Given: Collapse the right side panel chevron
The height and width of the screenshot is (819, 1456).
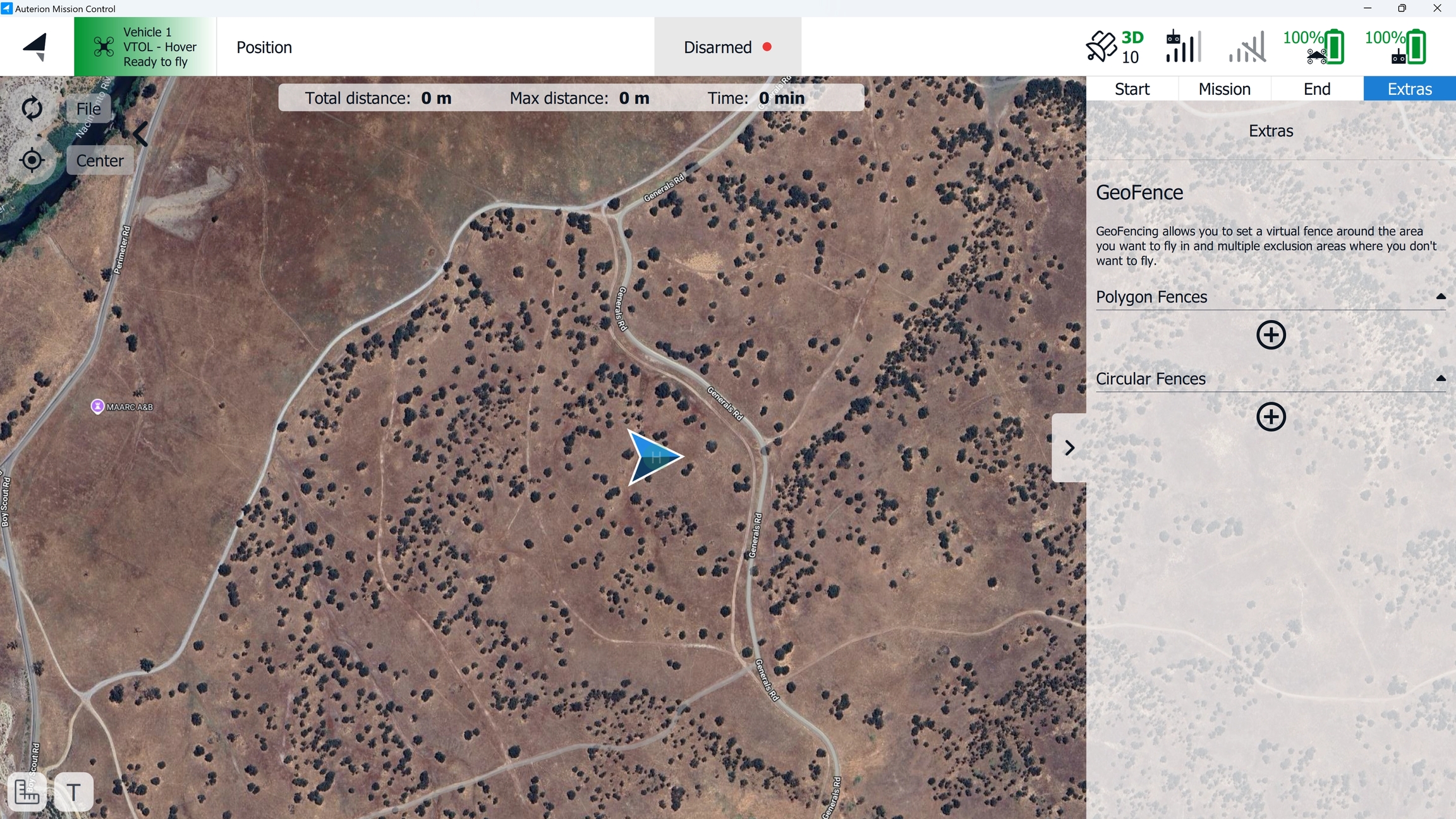Looking at the screenshot, I should (x=1069, y=448).
